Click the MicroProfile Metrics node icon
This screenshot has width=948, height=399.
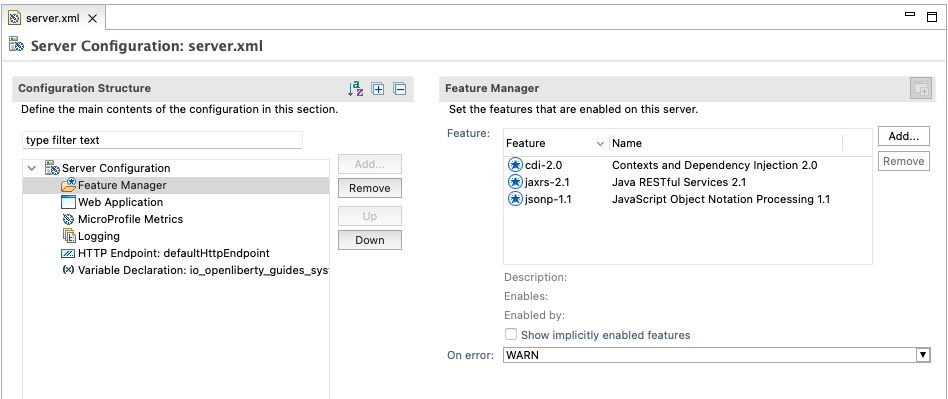[x=68, y=219]
